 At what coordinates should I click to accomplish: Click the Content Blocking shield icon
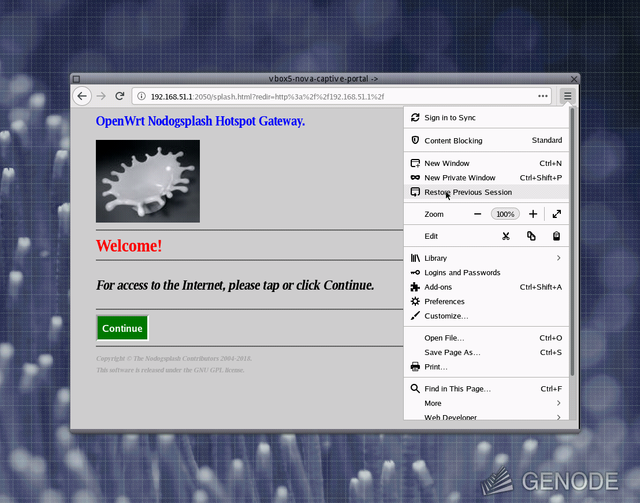click(415, 140)
